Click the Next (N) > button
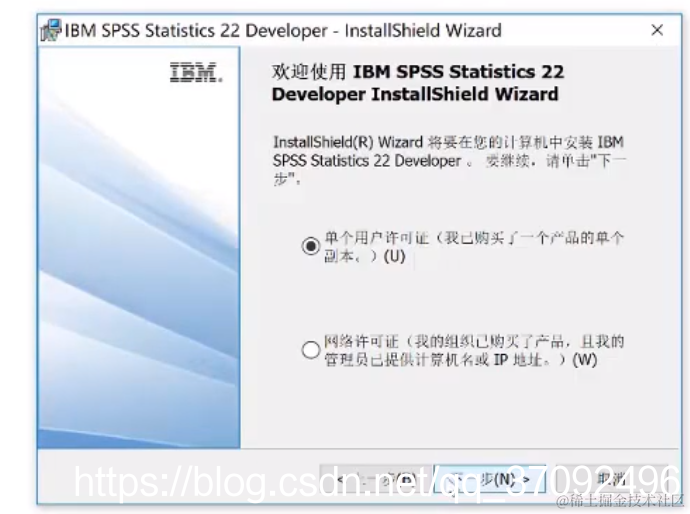Image resolution: width=690 pixels, height=514 pixels. [x=490, y=479]
